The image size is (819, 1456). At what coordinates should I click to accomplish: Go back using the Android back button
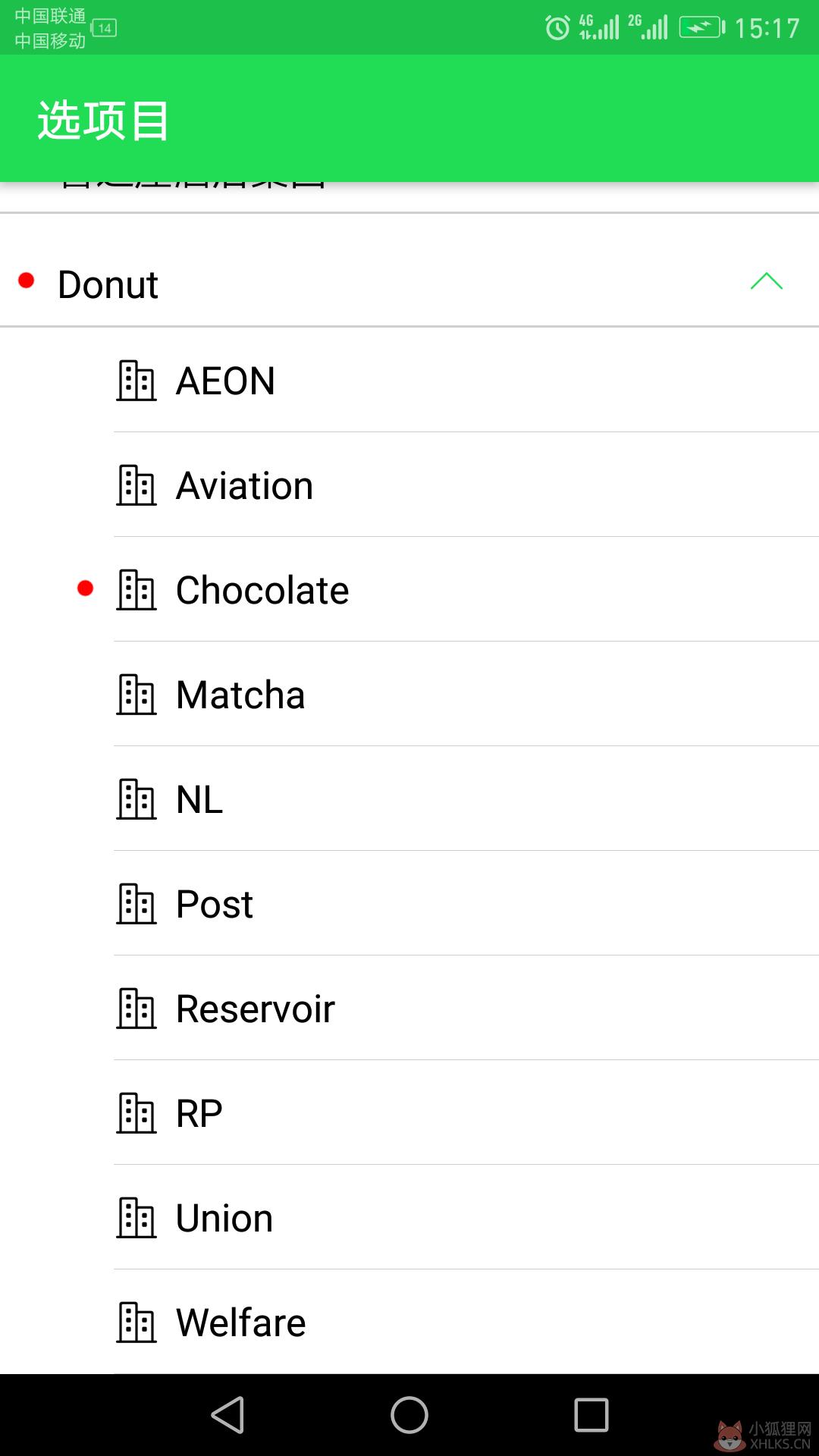[x=227, y=1415]
